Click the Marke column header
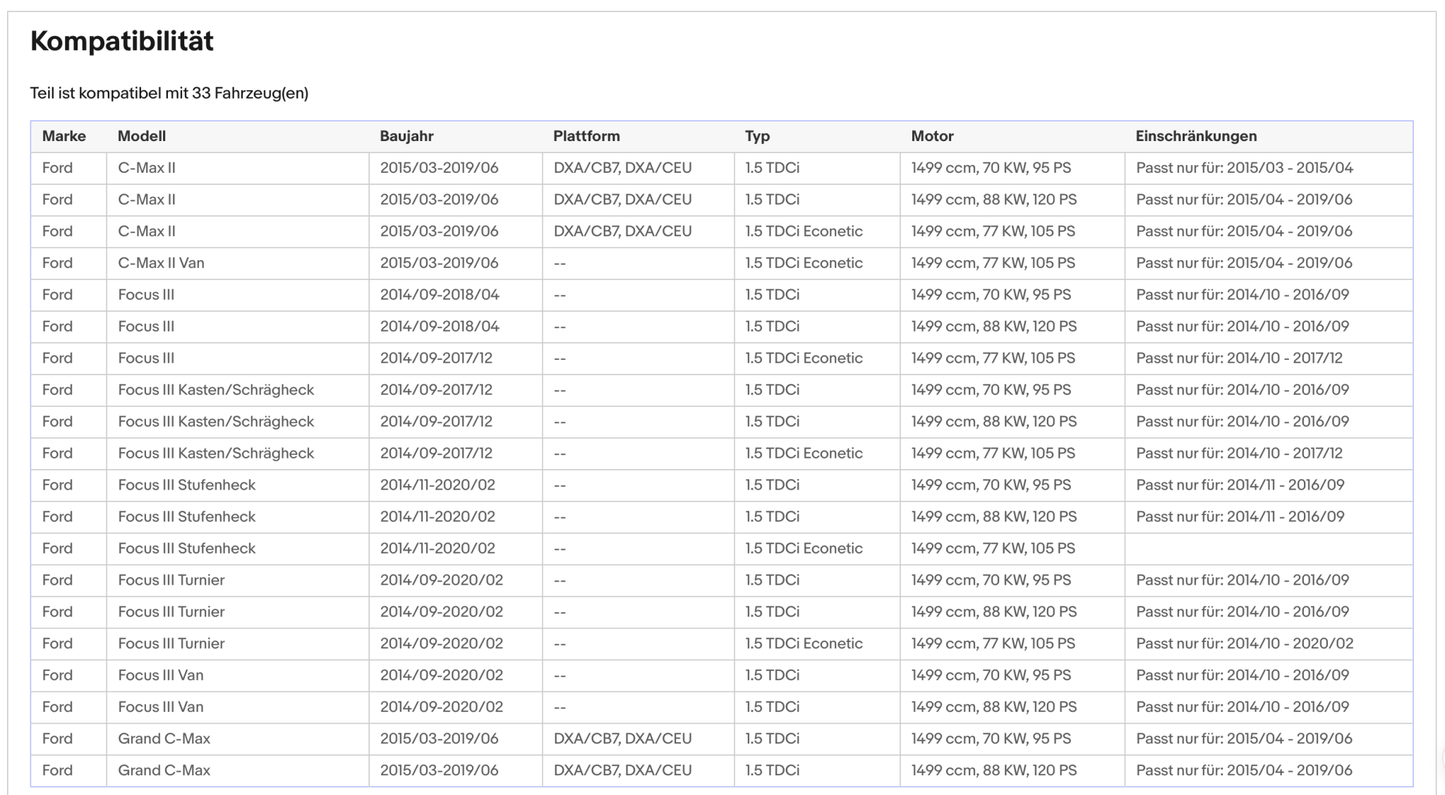The width and height of the screenshot is (1445, 795). (64, 136)
